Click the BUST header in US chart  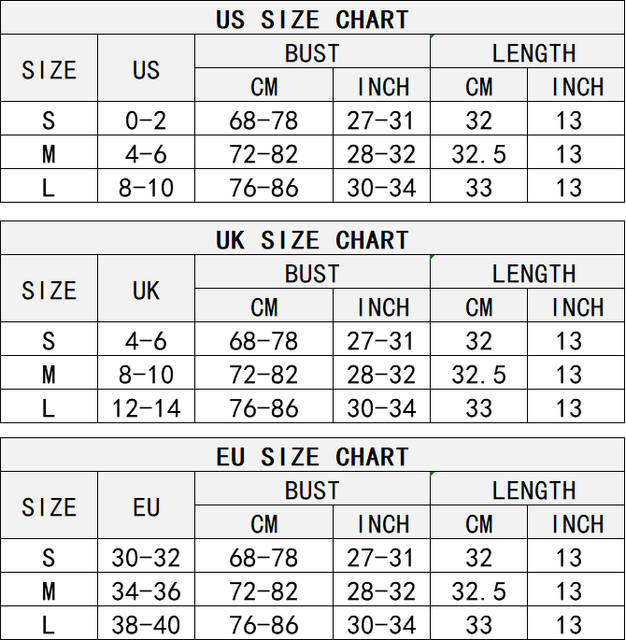(312, 52)
